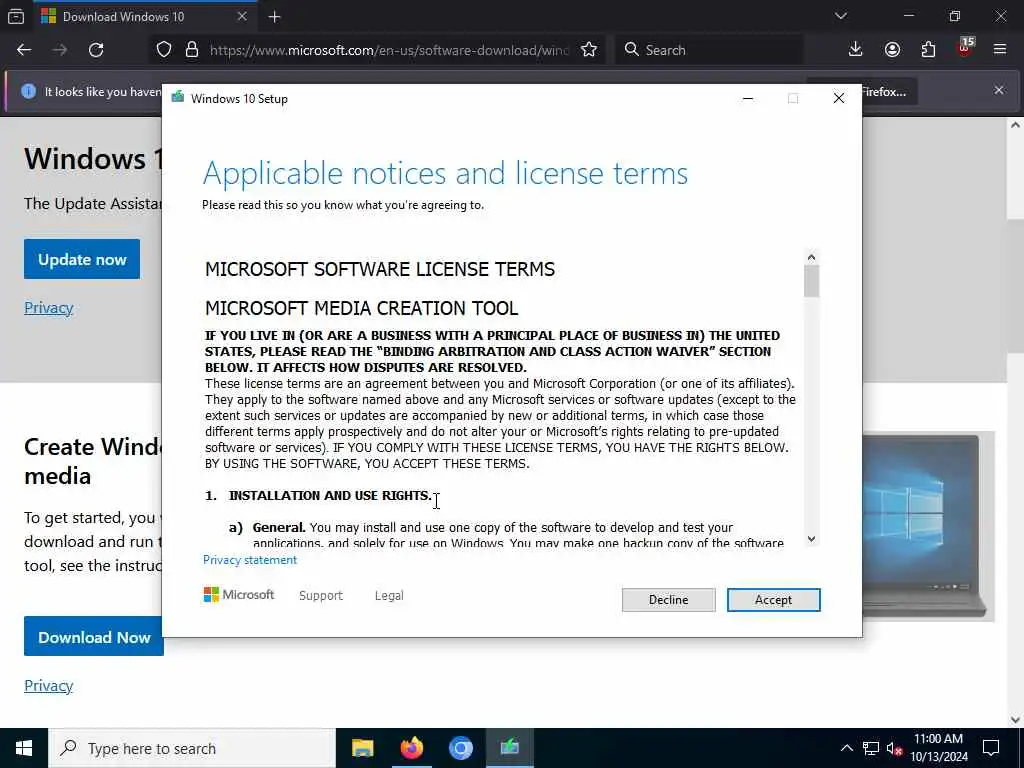Viewport: 1024px width, 768px height.
Task: Open the Action Center notifications icon
Action: click(991, 748)
